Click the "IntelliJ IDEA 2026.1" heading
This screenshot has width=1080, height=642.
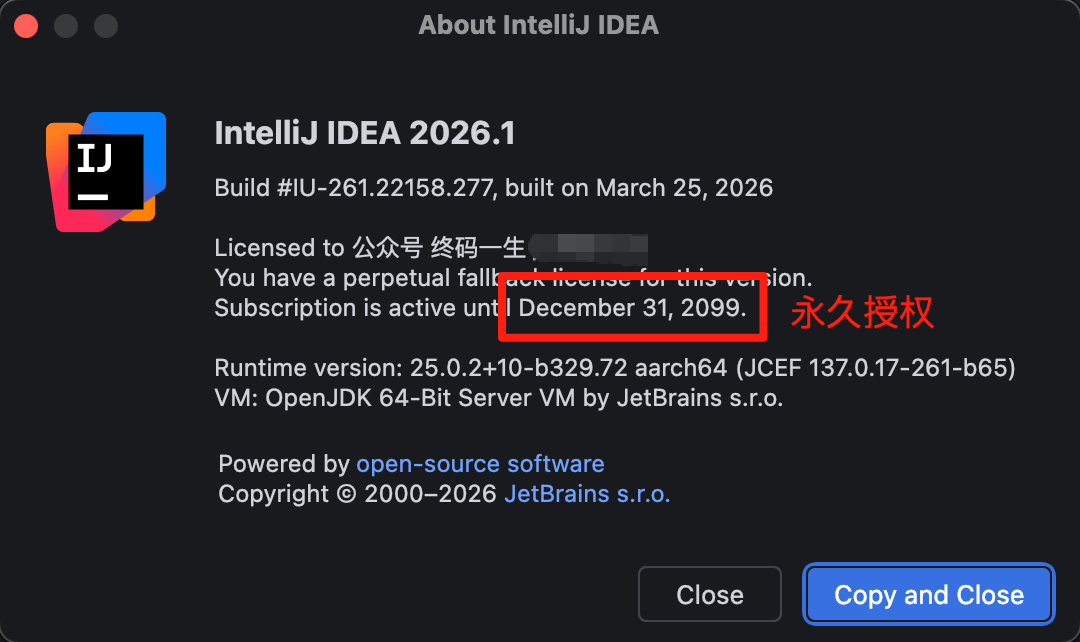coord(365,133)
